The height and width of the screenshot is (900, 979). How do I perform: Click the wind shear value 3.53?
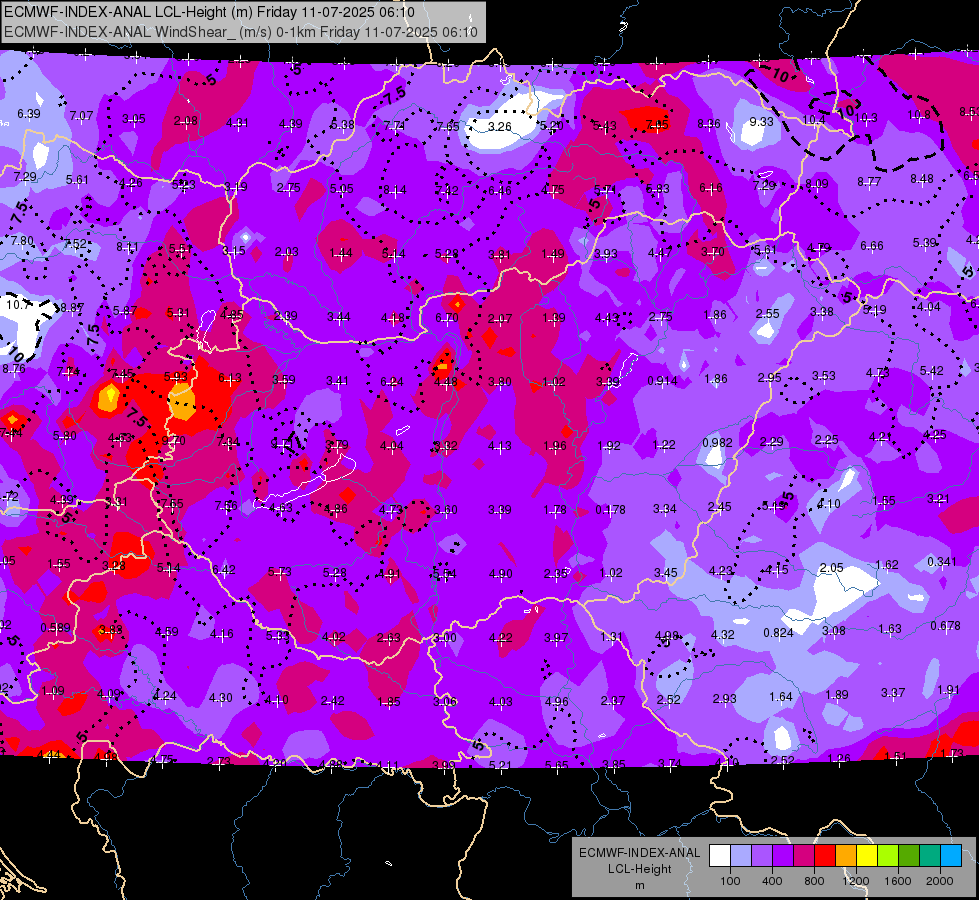(824, 375)
